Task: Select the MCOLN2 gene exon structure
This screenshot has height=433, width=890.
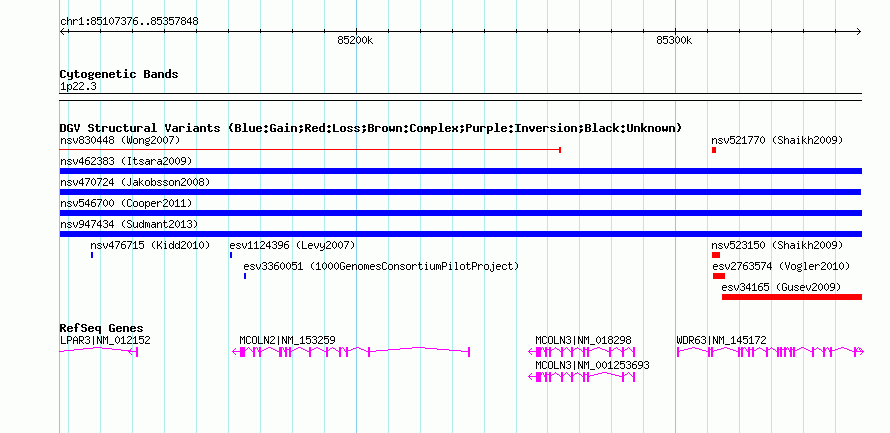Action: click(x=351, y=352)
